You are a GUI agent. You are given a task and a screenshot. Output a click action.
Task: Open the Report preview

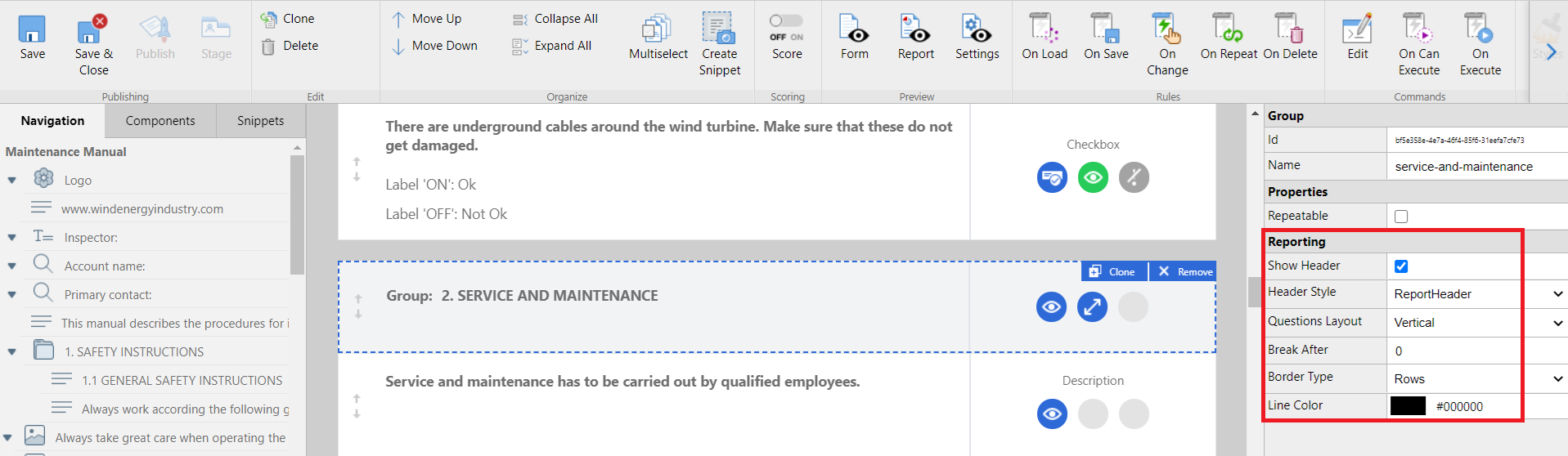point(915,31)
